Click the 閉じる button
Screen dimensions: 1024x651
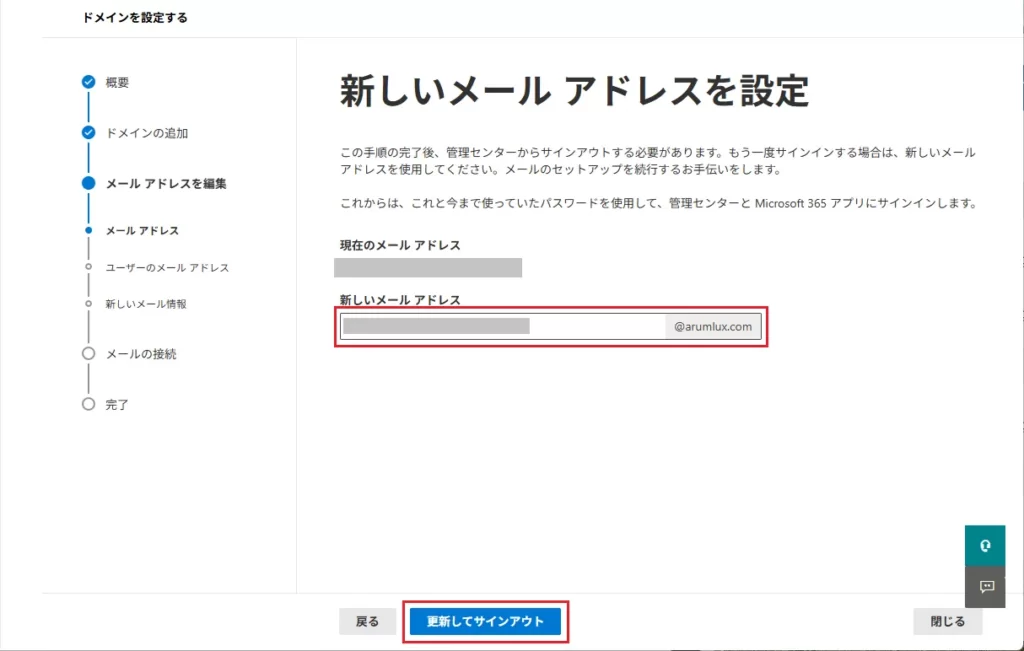pyautogui.click(x=946, y=621)
